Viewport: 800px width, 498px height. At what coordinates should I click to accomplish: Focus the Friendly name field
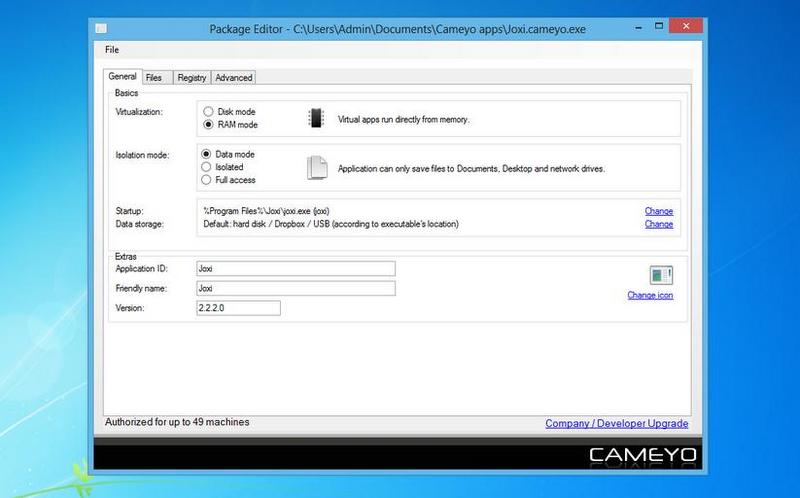pos(296,288)
